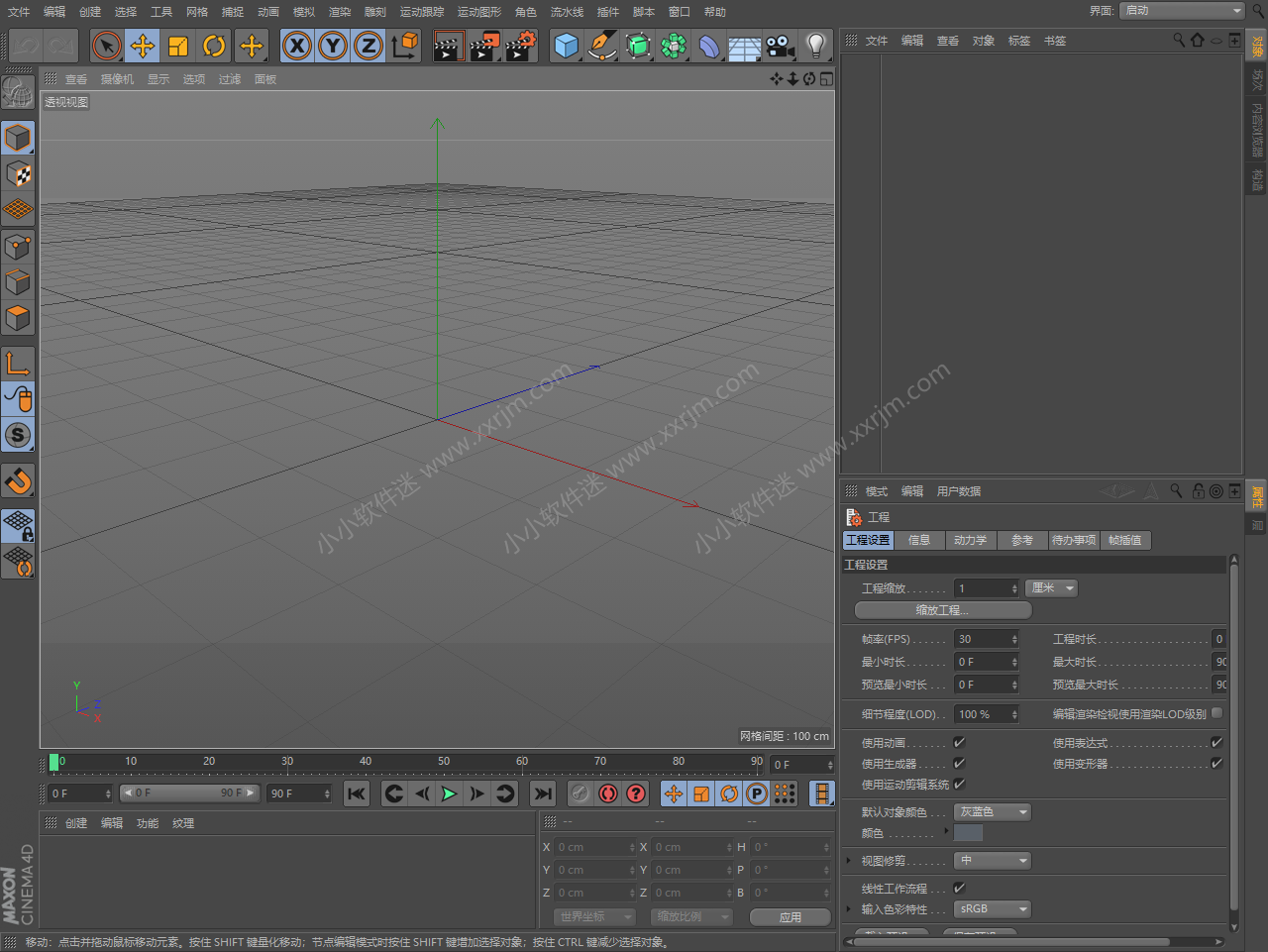Render the current view clapperboard icon

[449, 46]
